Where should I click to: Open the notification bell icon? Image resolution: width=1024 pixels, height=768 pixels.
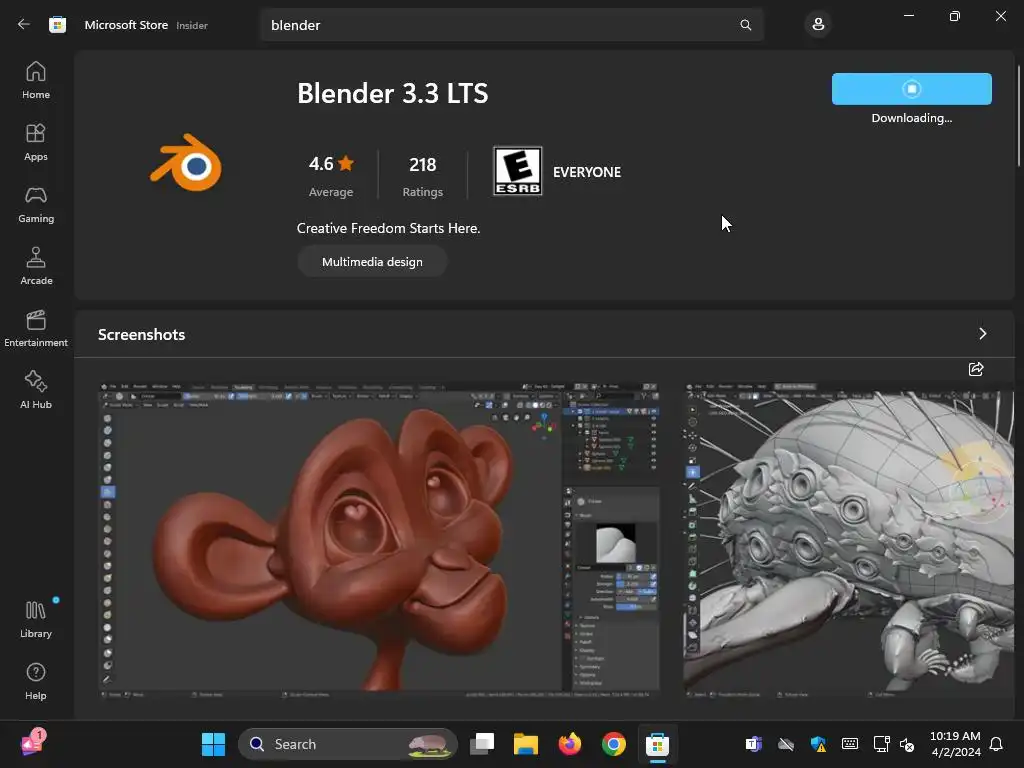[996, 744]
